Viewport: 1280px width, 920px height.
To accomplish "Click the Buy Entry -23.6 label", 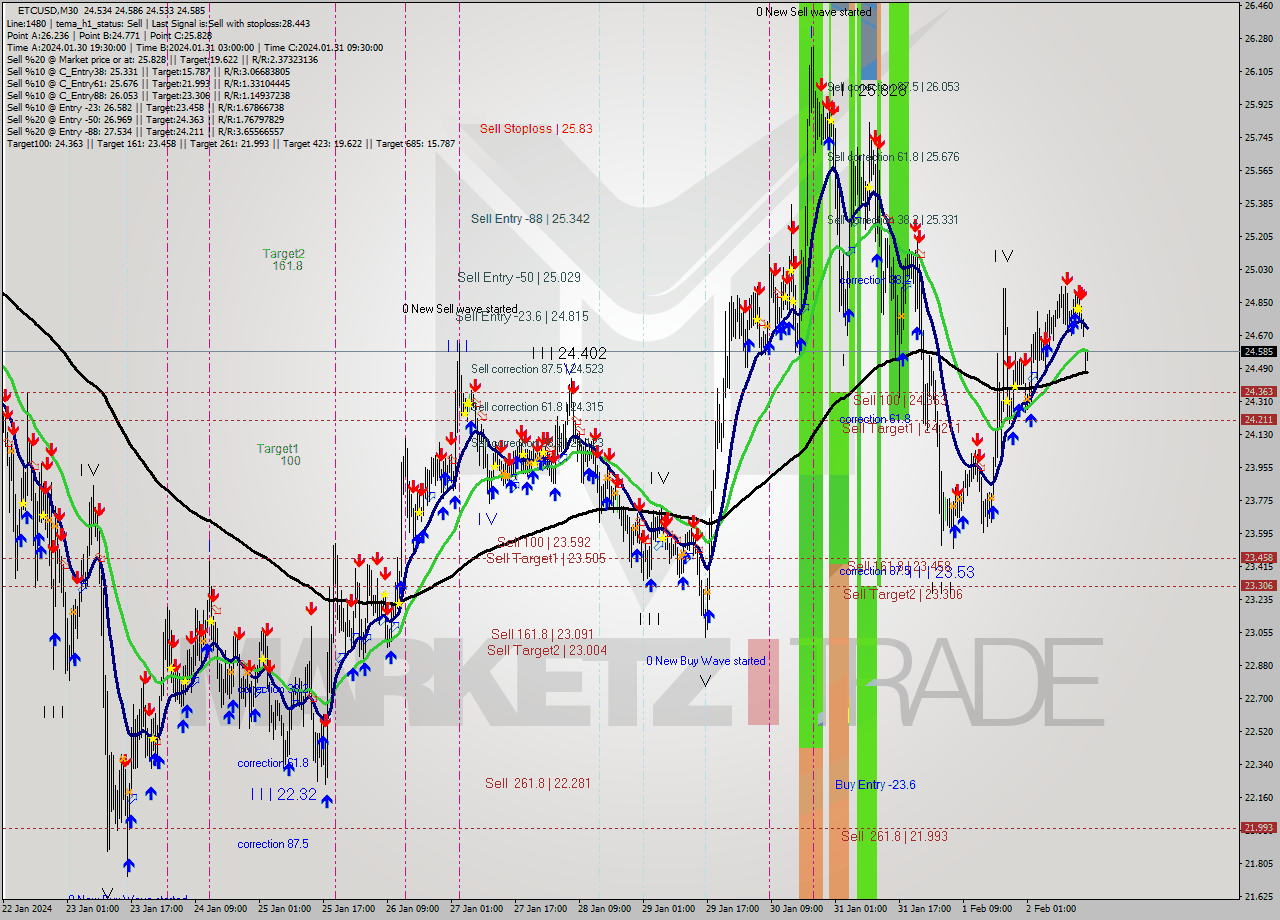I will tap(875, 785).
